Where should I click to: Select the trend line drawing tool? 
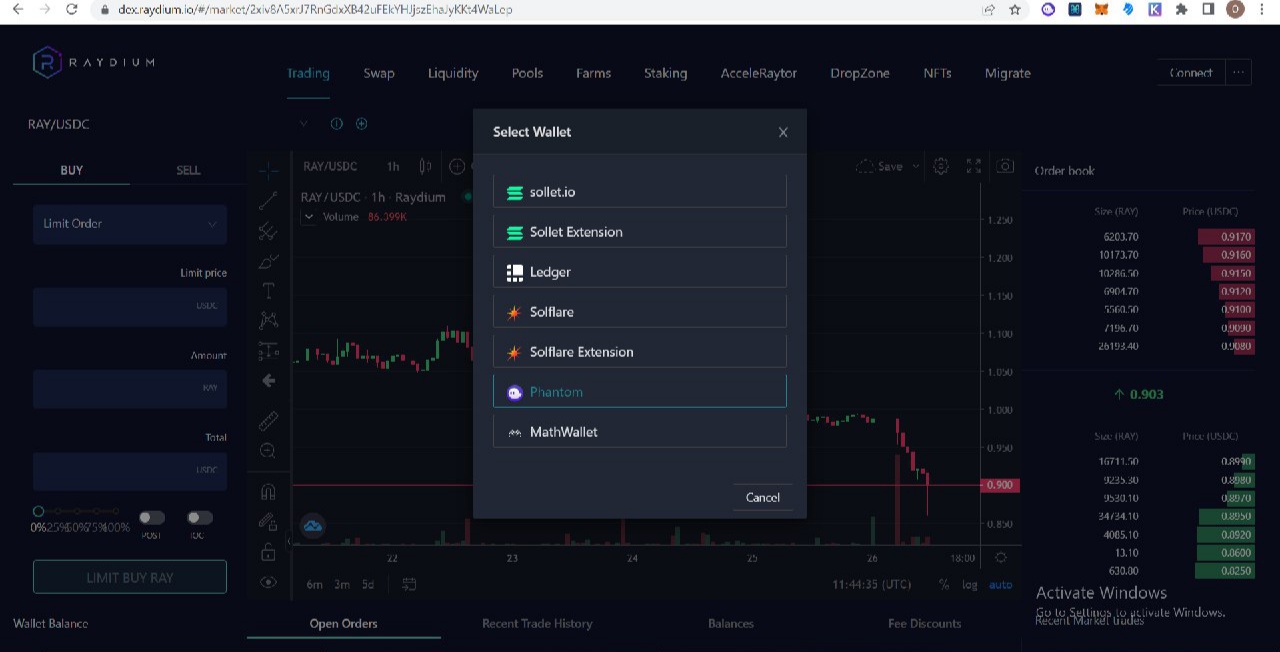pos(268,200)
